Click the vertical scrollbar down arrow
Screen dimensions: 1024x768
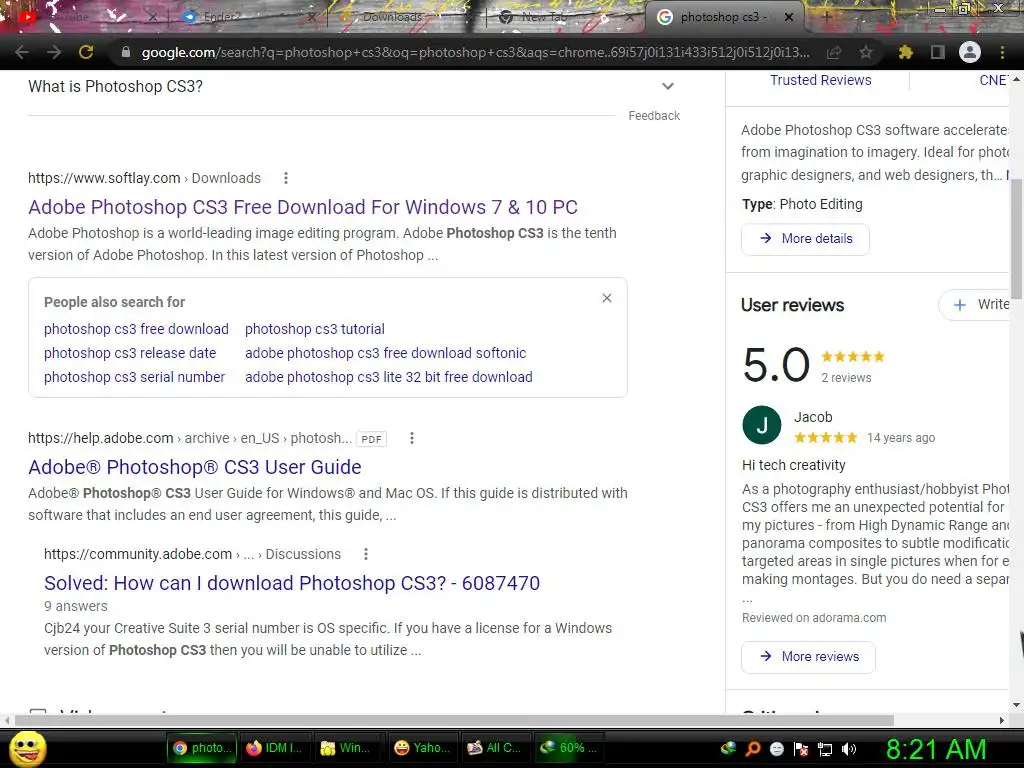1016,705
